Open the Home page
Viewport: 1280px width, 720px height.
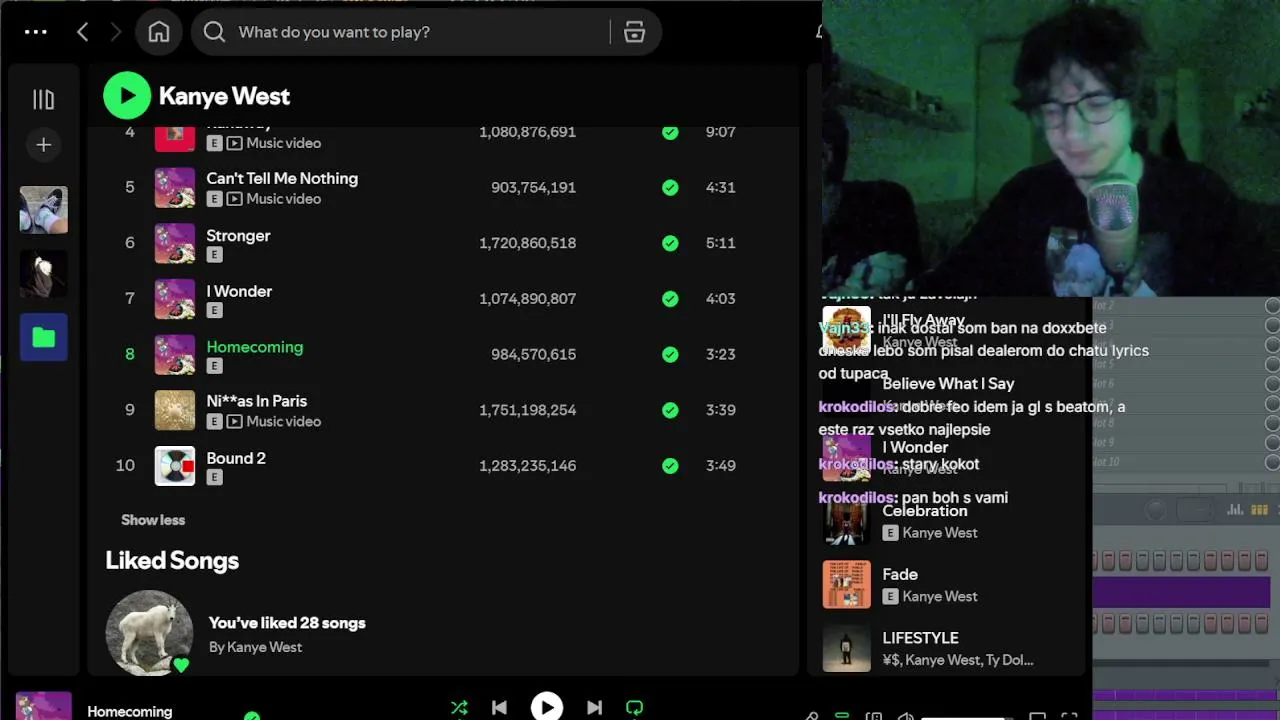[x=159, y=32]
